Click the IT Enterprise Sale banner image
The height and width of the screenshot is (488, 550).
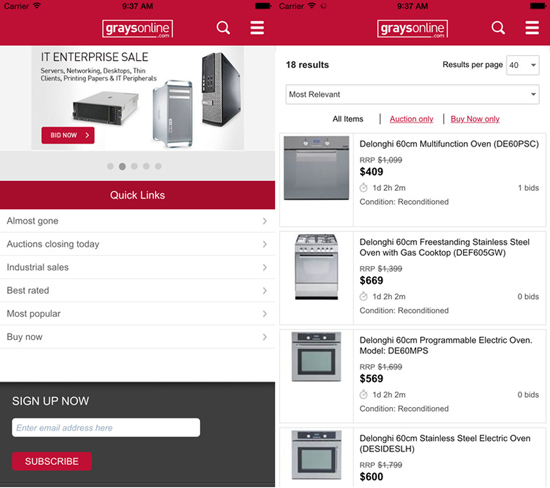[138, 98]
